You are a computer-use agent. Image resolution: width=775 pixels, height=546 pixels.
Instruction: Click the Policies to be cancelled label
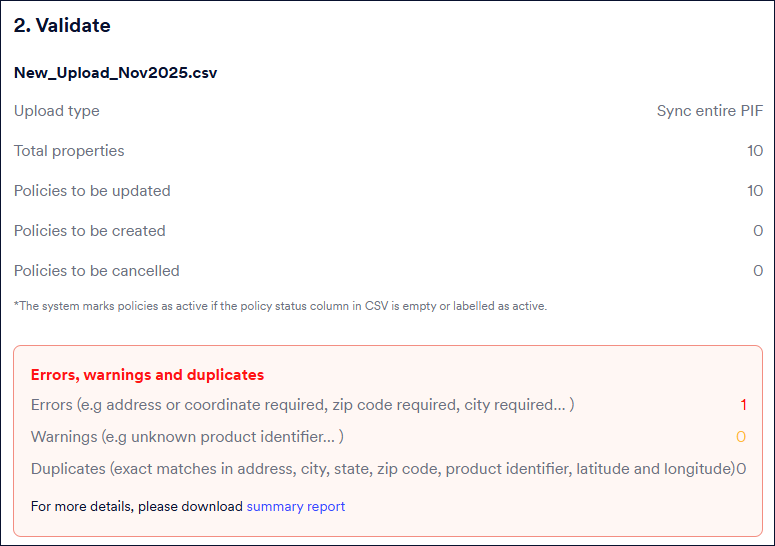point(97,271)
